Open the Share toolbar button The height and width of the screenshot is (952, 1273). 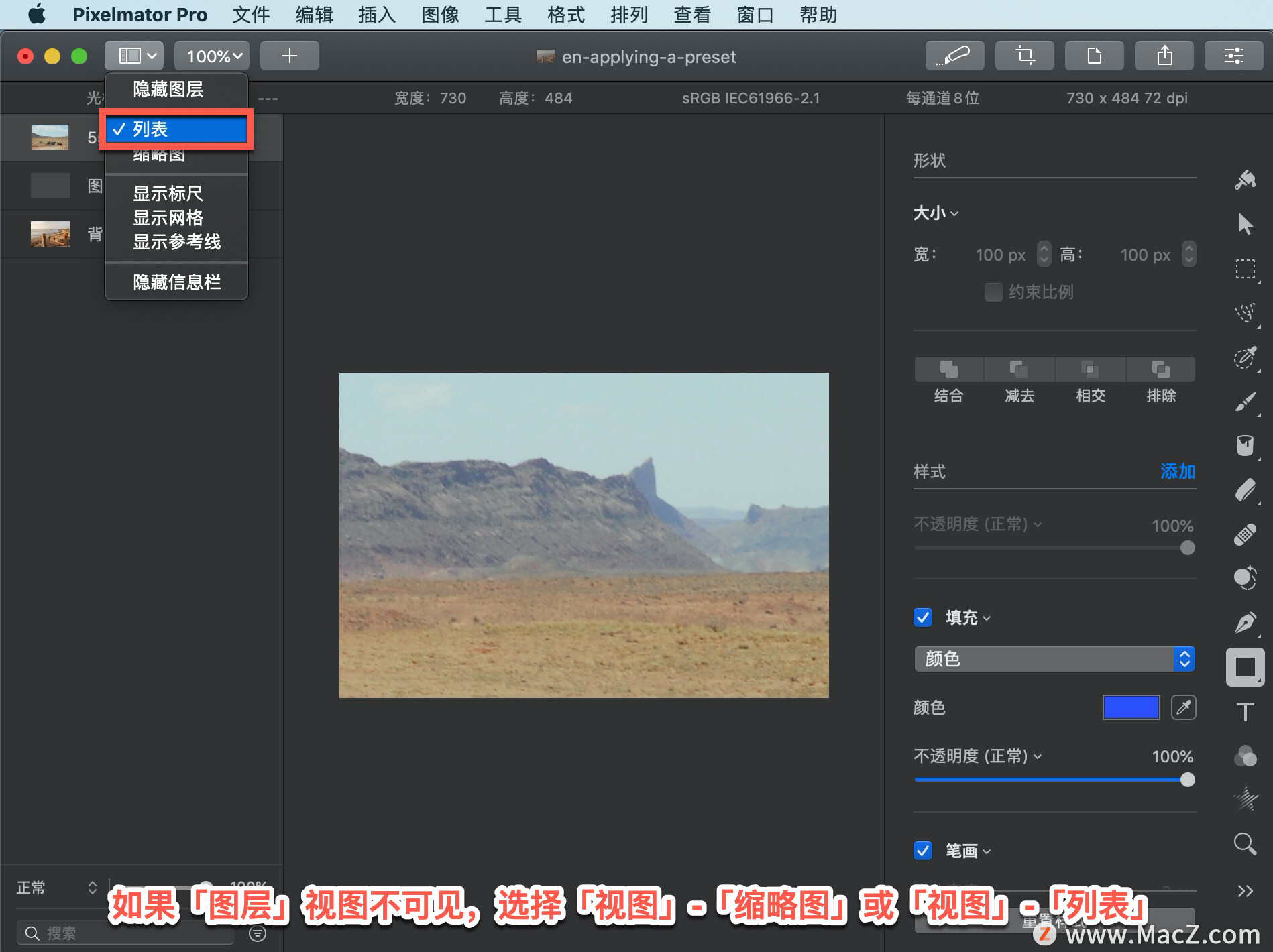point(1164,56)
